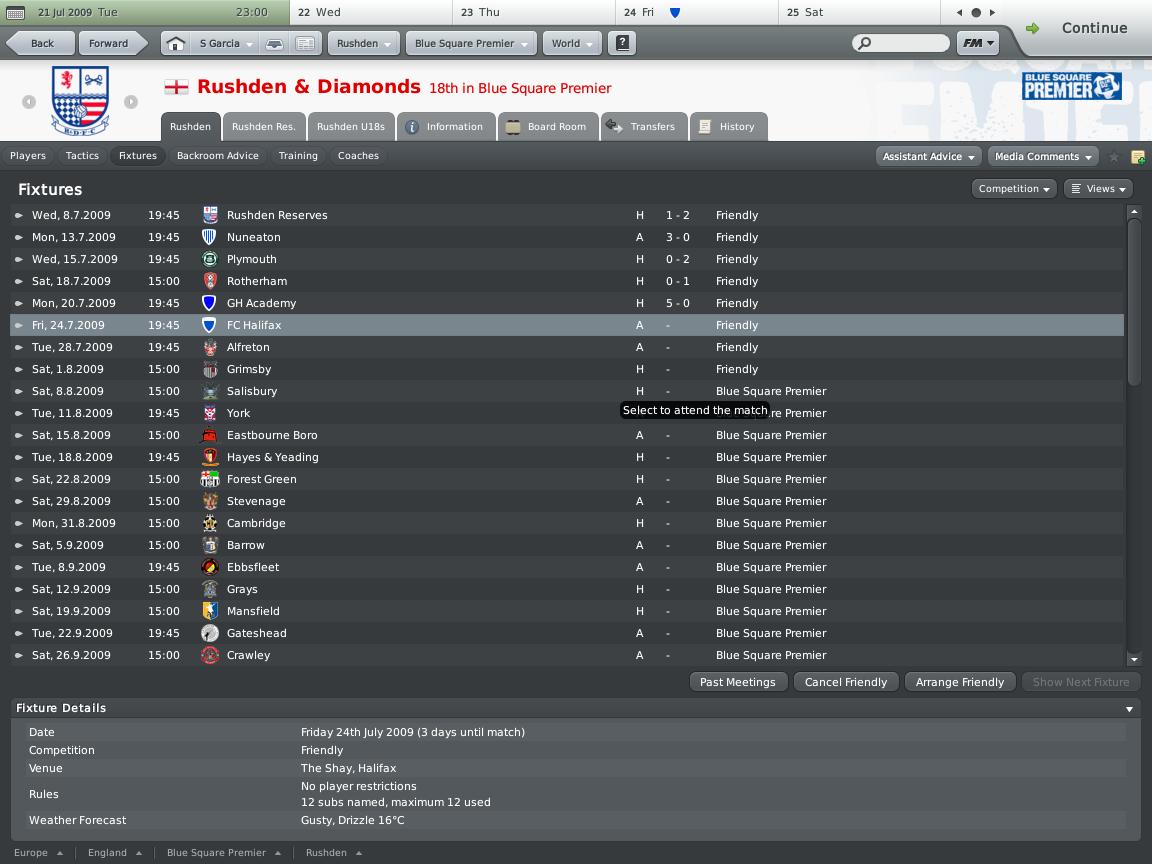Viewport: 1152px width, 864px height.
Task: Open the help question mark icon
Action: tap(622, 43)
